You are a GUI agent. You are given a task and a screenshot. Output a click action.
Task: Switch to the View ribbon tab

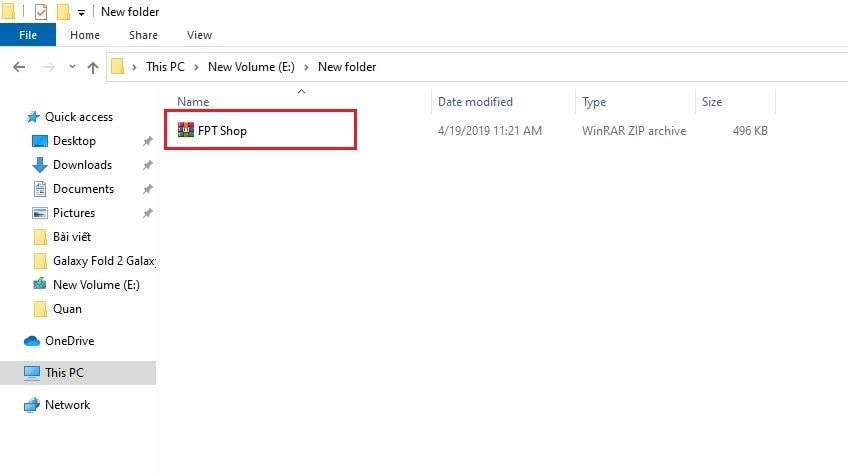tap(199, 35)
